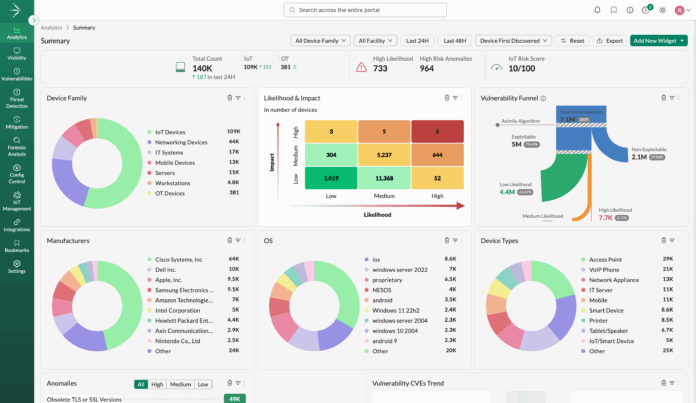Click the notifications bell icon
This screenshot has width=696, height=403.
598,10
